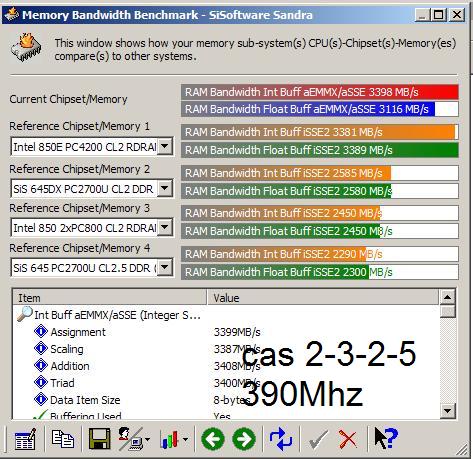Viewport: 473px width, 459px height.
Task: Click the grey checkmark OK icon
Action: (x=318, y=440)
